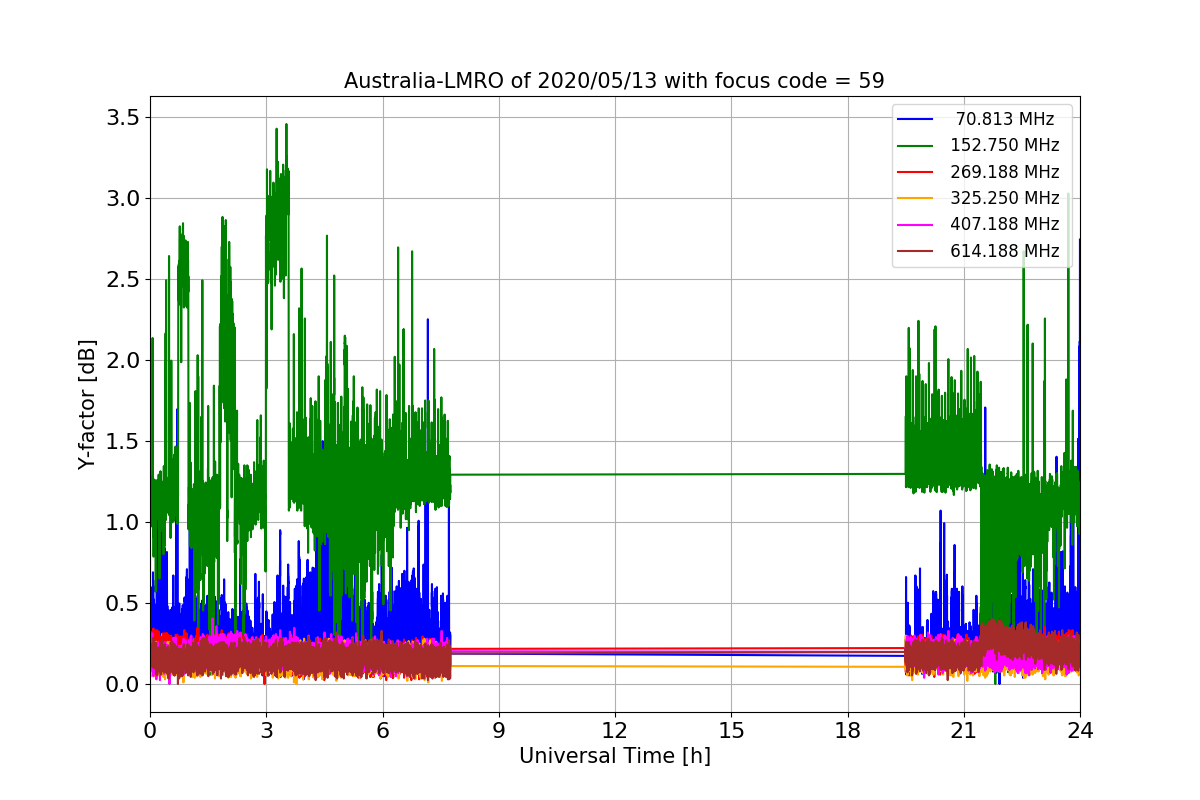Click the red line swatch in legend

pos(915,172)
